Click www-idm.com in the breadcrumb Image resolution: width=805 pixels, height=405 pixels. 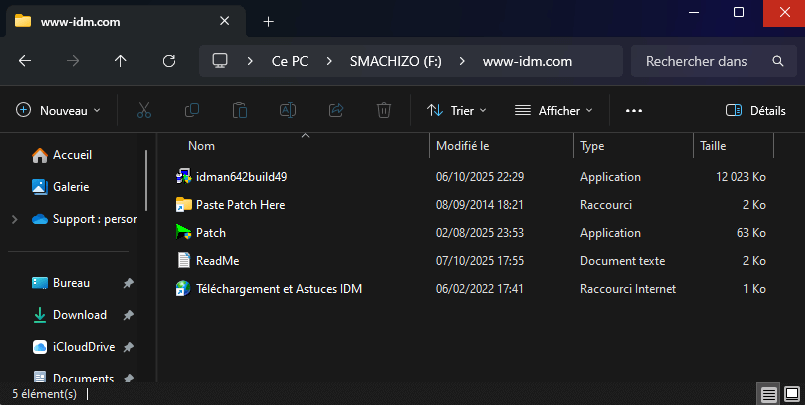pos(527,61)
